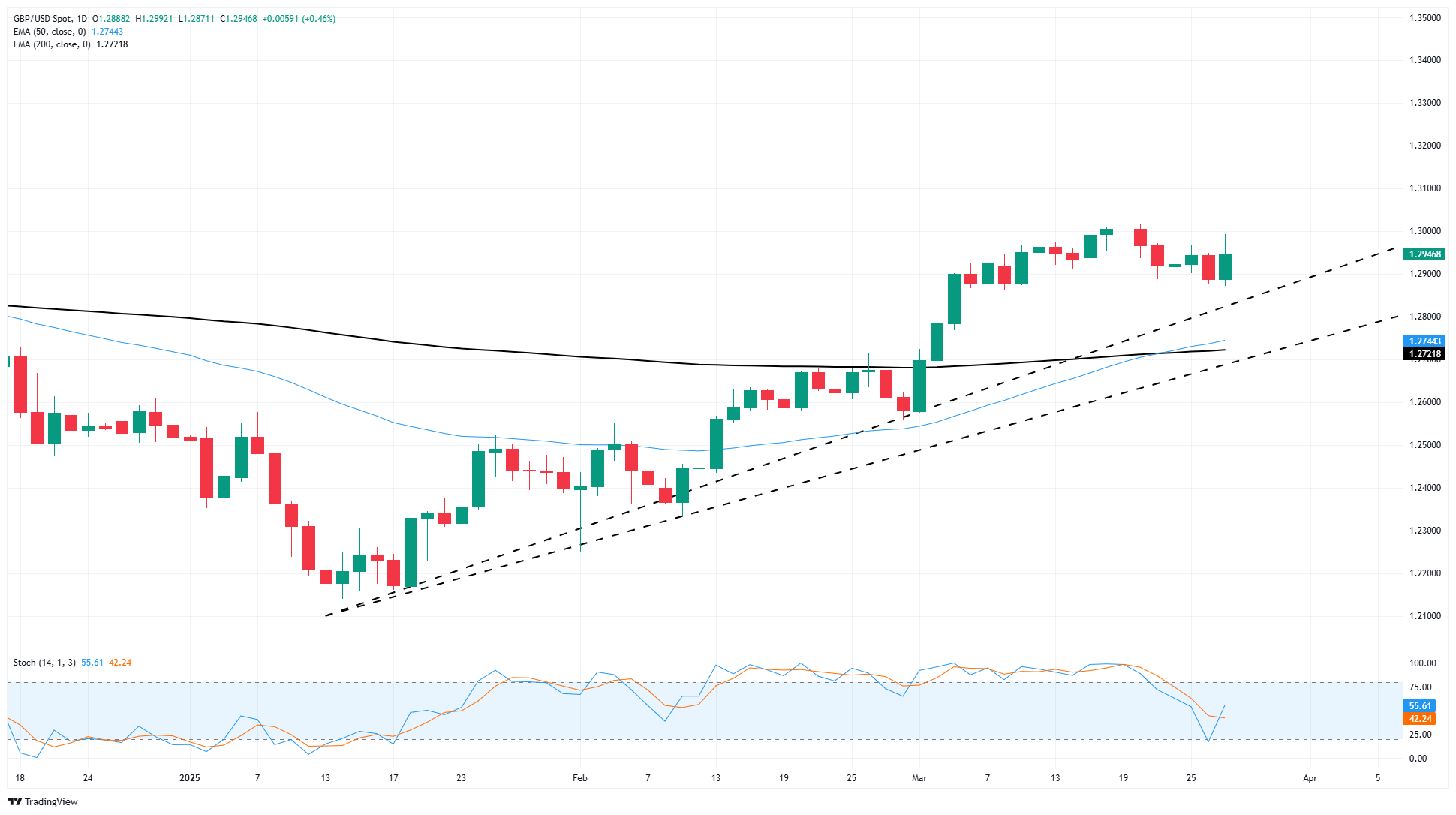Click the 1.21000 level on the price axis
Screen dimensions: 1456x815
1424,616
